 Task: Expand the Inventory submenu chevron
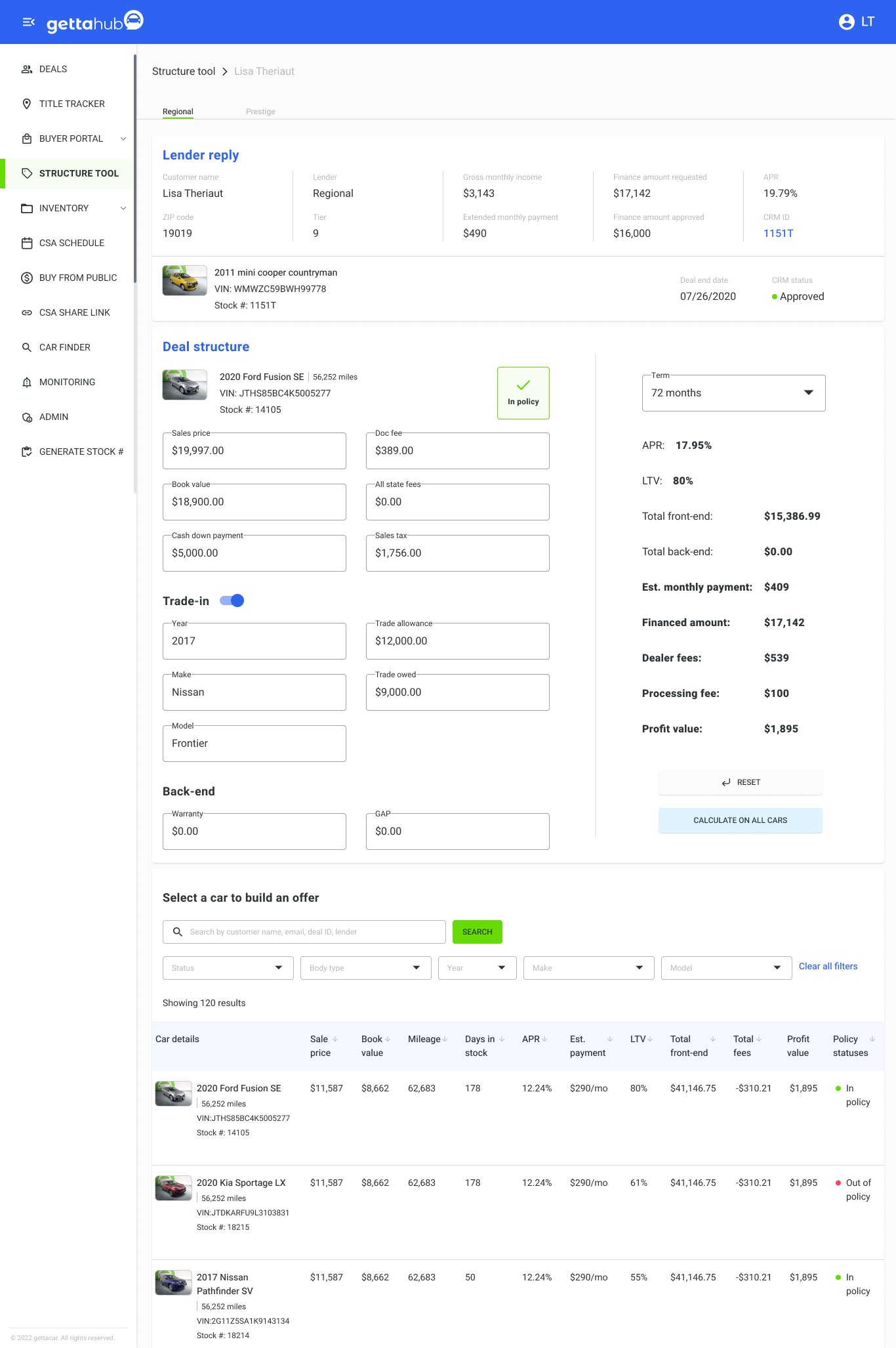(x=123, y=208)
